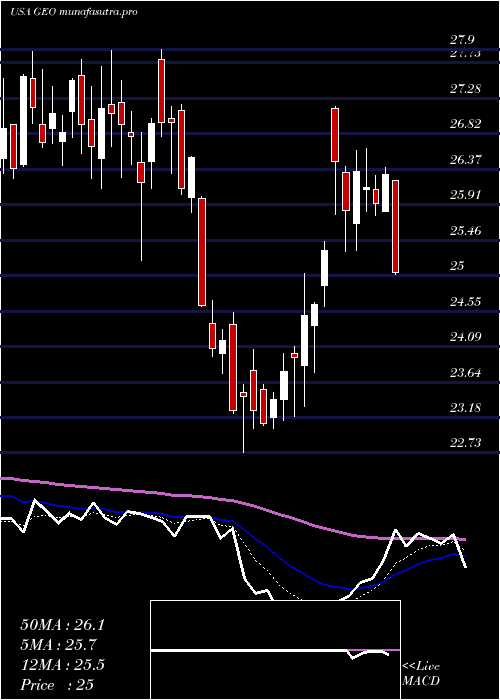
Task: Click the 24.09 price axis label
Action: 465,336
